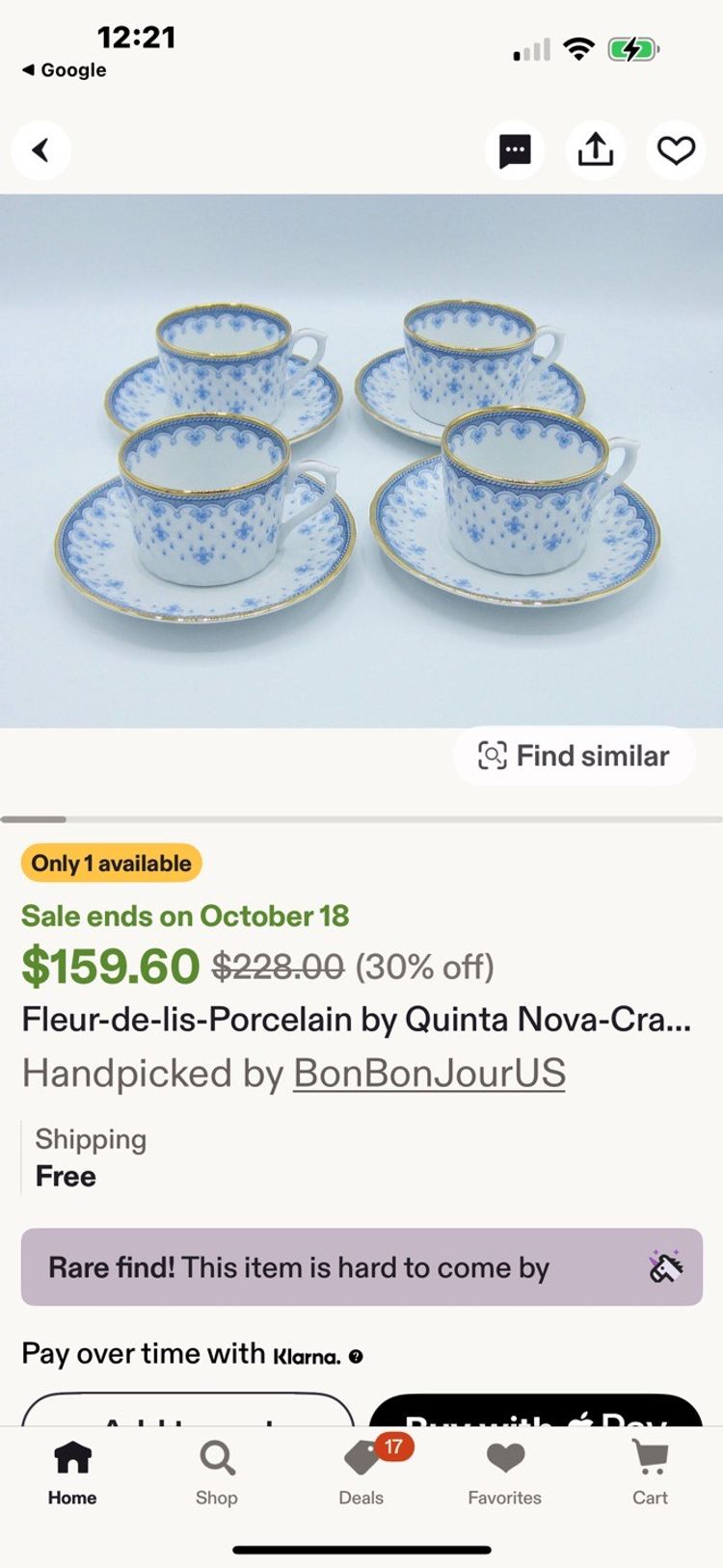723x1568 pixels.
Task: Tap the Only 1 available badge
Action: pos(112,864)
